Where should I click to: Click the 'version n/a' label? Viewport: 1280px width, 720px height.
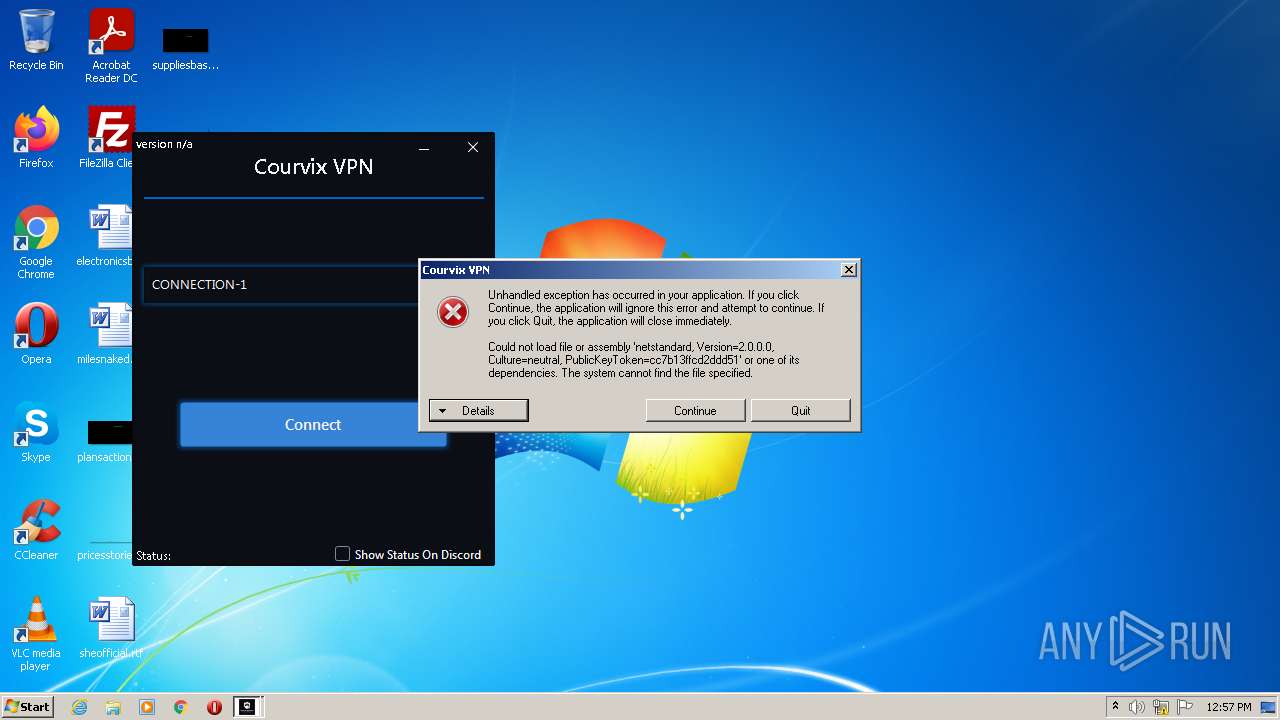(x=164, y=144)
